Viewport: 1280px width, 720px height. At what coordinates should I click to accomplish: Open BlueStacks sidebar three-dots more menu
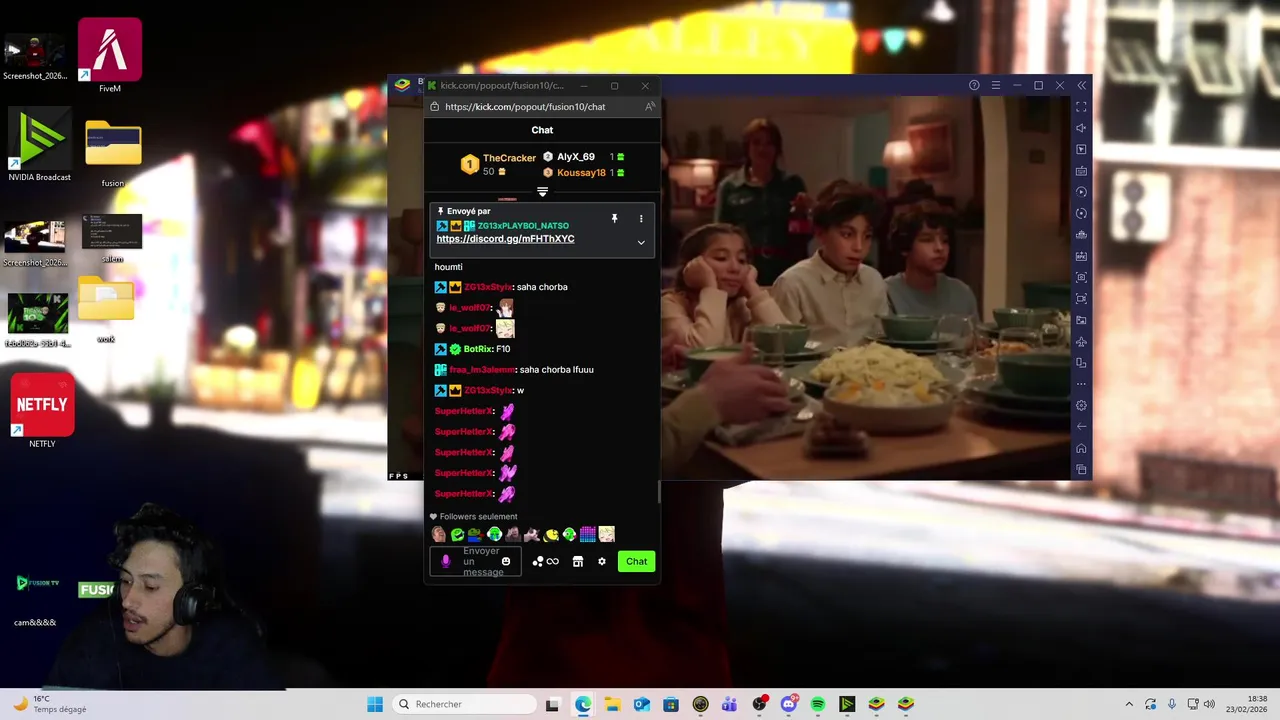point(1081,384)
